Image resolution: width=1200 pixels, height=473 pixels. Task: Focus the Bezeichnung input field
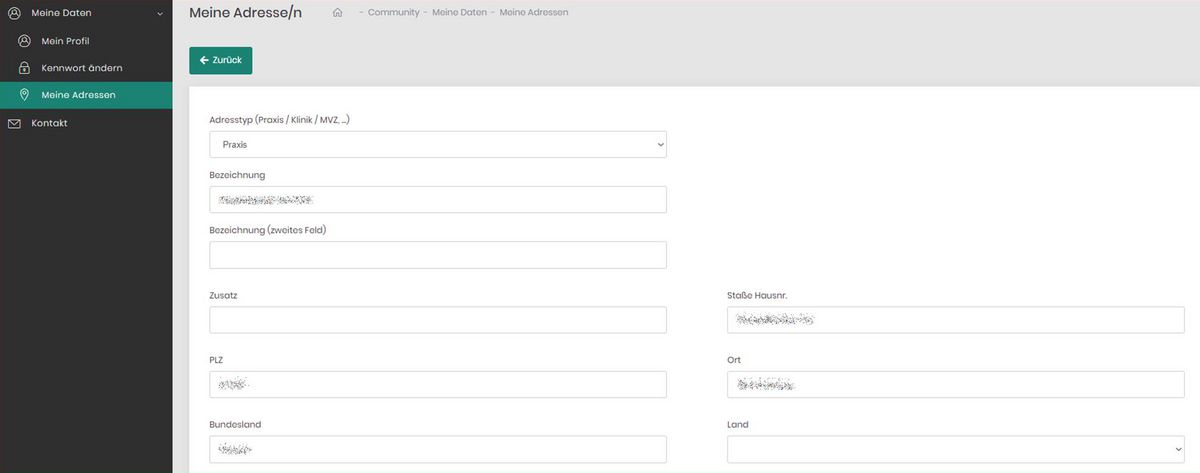point(438,200)
